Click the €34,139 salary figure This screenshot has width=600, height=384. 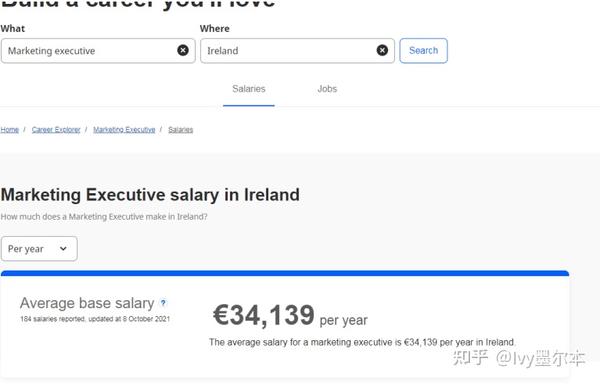coord(264,316)
